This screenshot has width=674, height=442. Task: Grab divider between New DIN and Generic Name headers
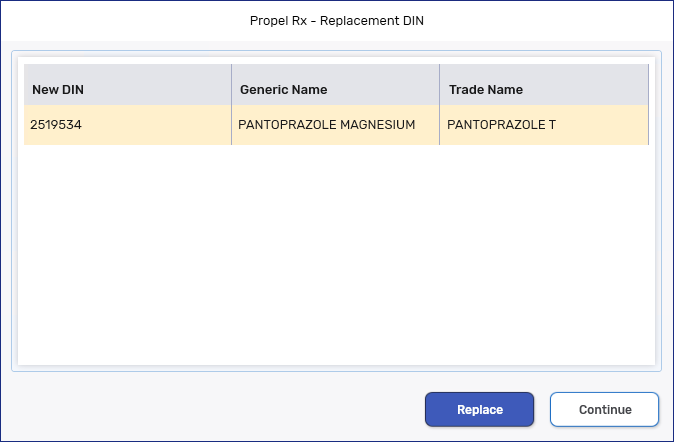(x=231, y=90)
